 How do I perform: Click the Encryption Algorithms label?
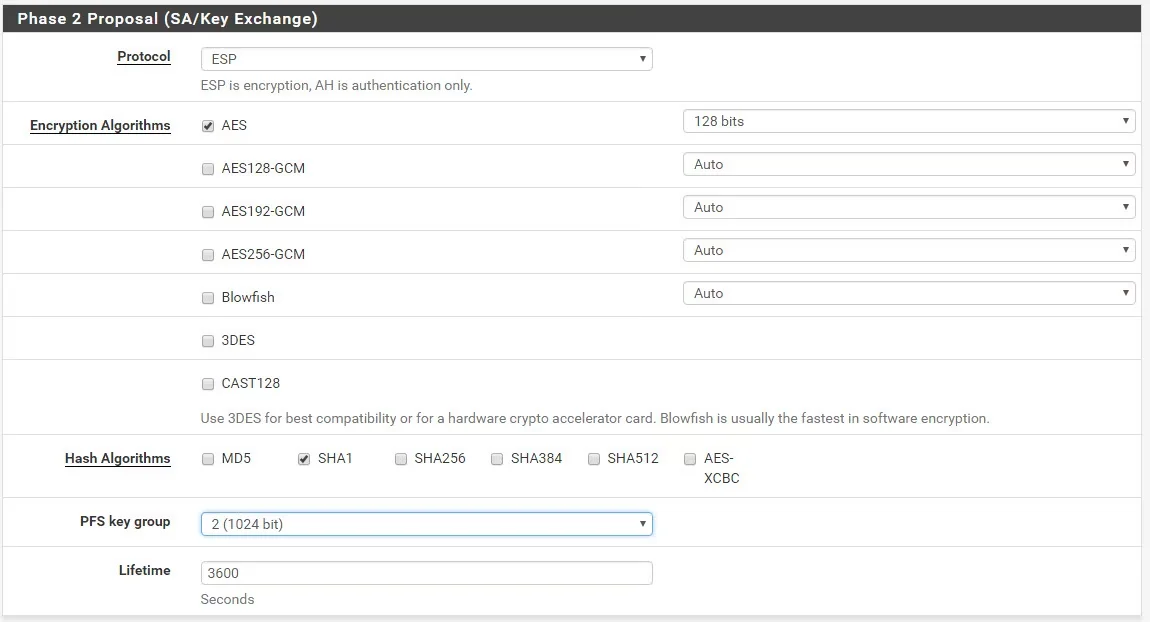coord(100,125)
